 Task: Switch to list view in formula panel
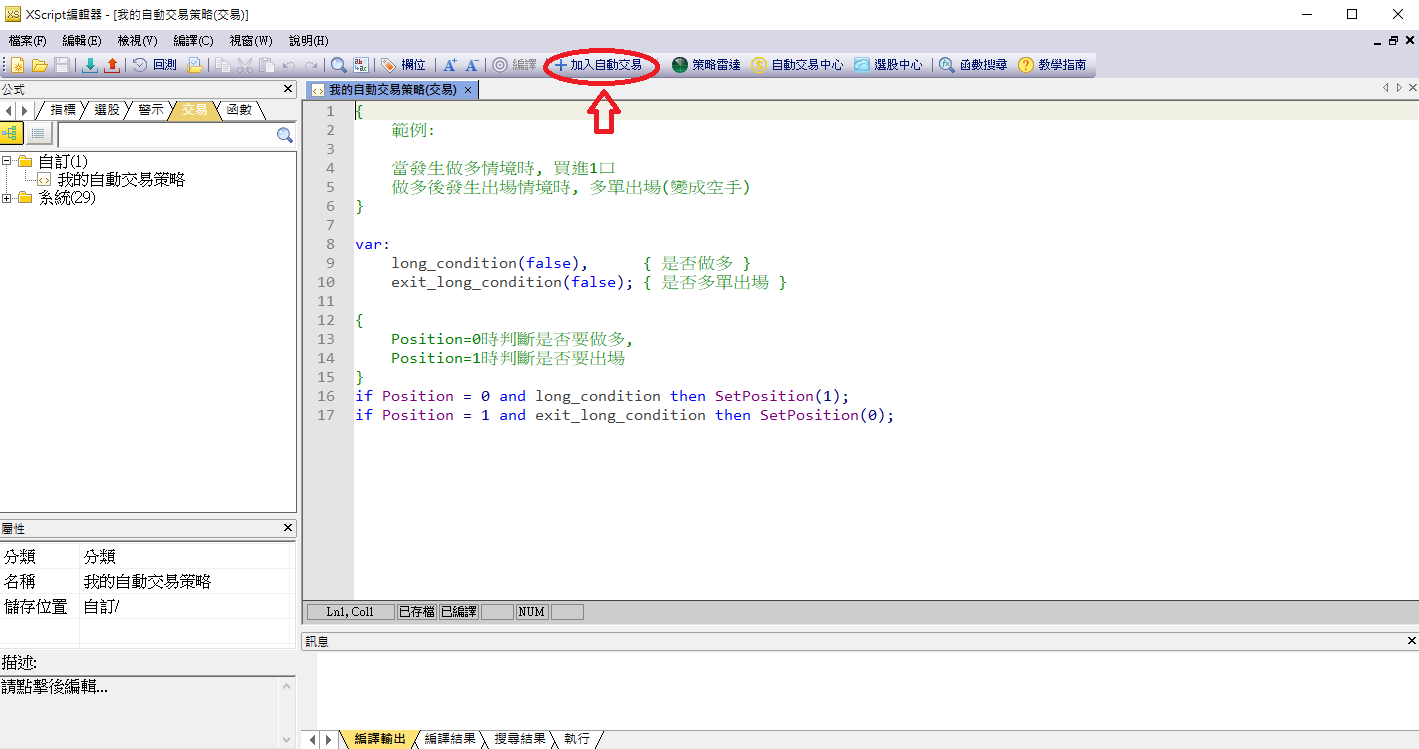point(38,134)
